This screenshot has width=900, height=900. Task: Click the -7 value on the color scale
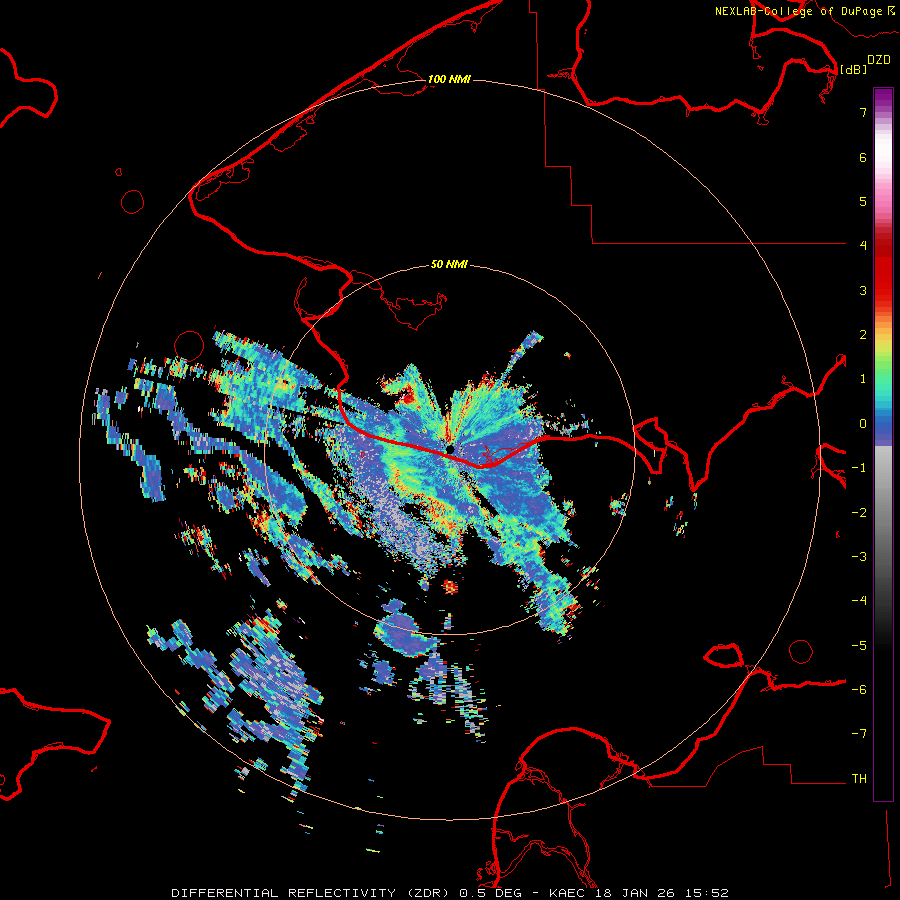point(859,734)
